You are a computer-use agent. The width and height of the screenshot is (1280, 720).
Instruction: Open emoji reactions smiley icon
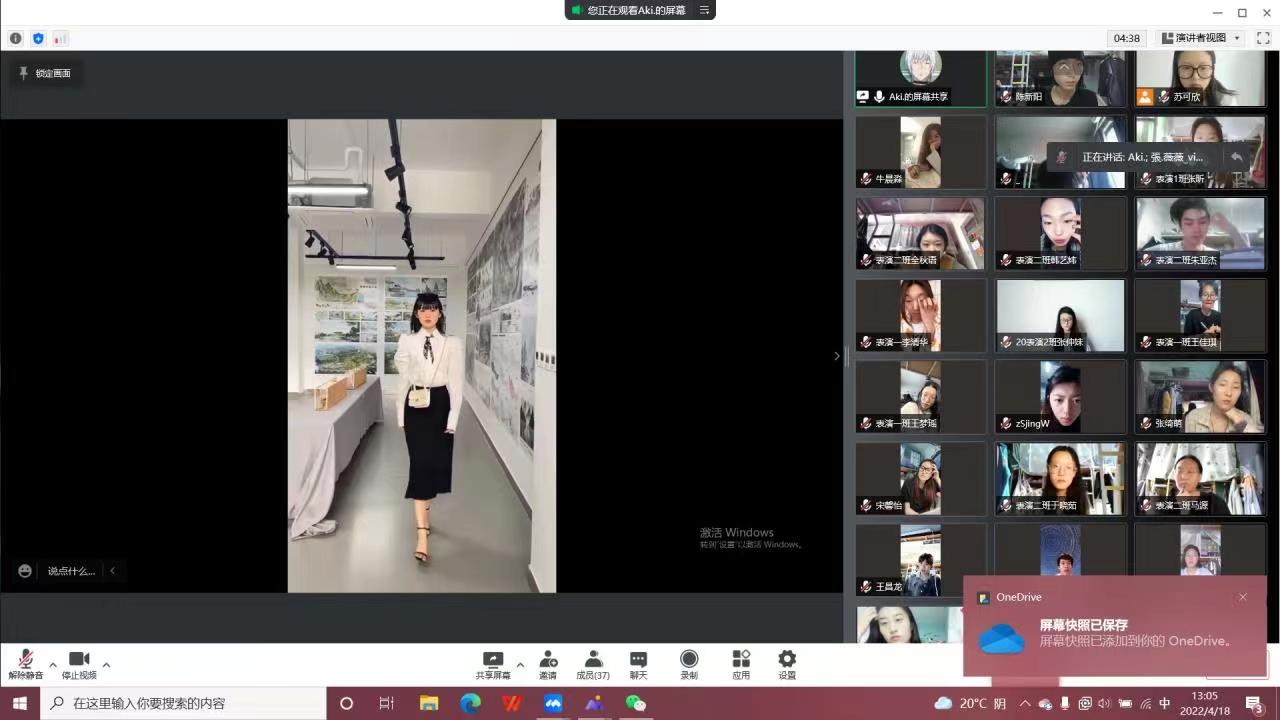(25, 571)
